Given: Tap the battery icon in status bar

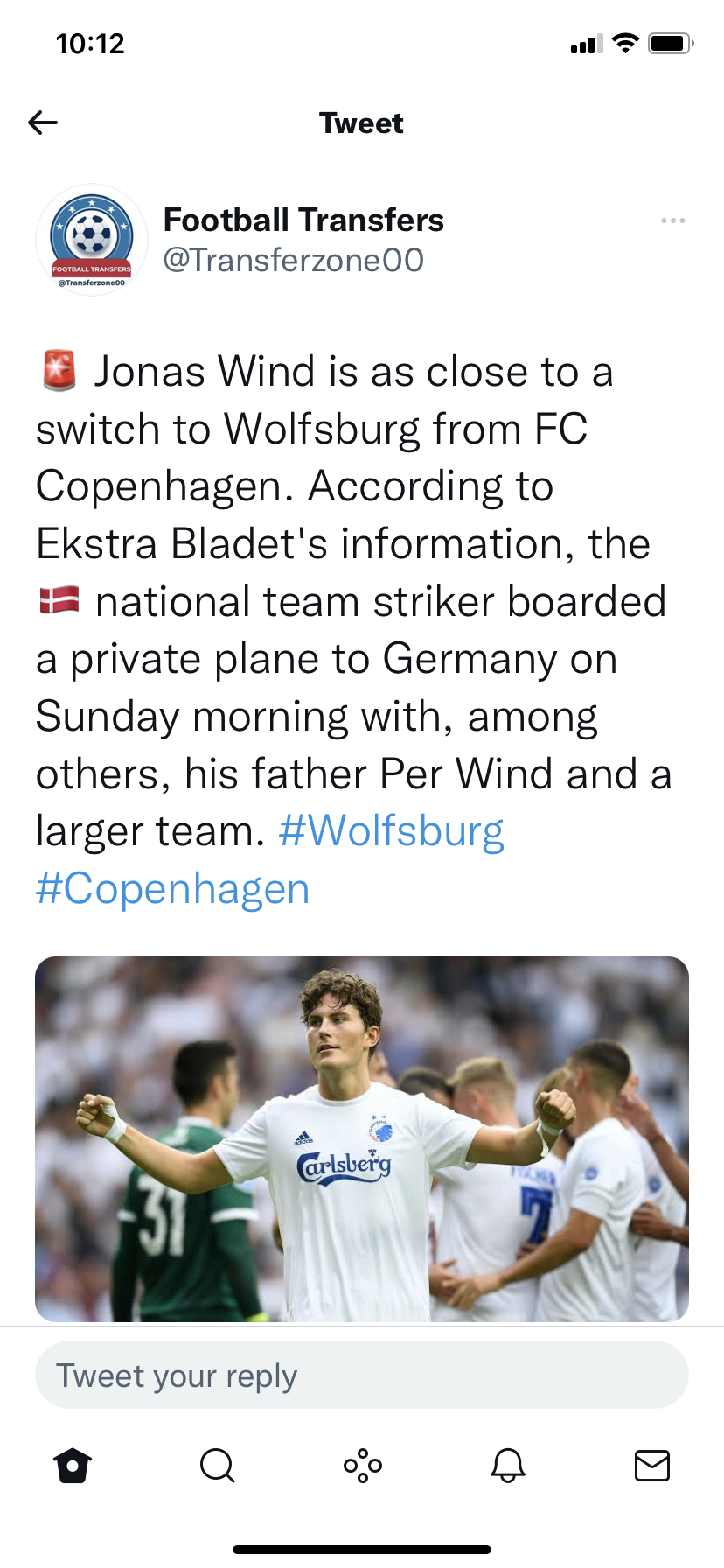Looking at the screenshot, I should tap(671, 44).
